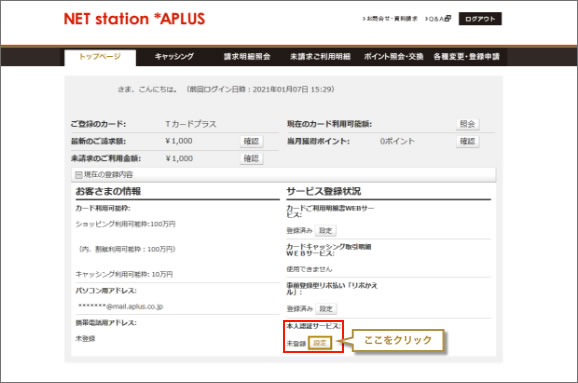Click the masked @mail.aplus.co.jp address

coord(121,307)
